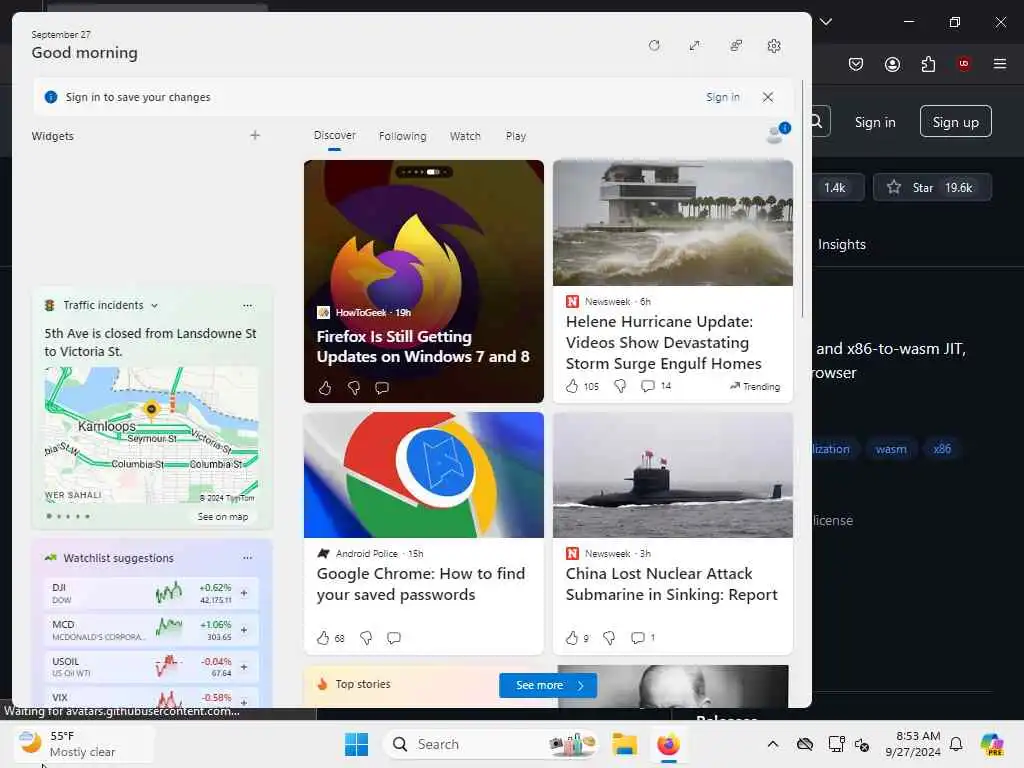Screen dimensions: 1024x768
Task: Click See more for Top stories
Action: pos(548,685)
